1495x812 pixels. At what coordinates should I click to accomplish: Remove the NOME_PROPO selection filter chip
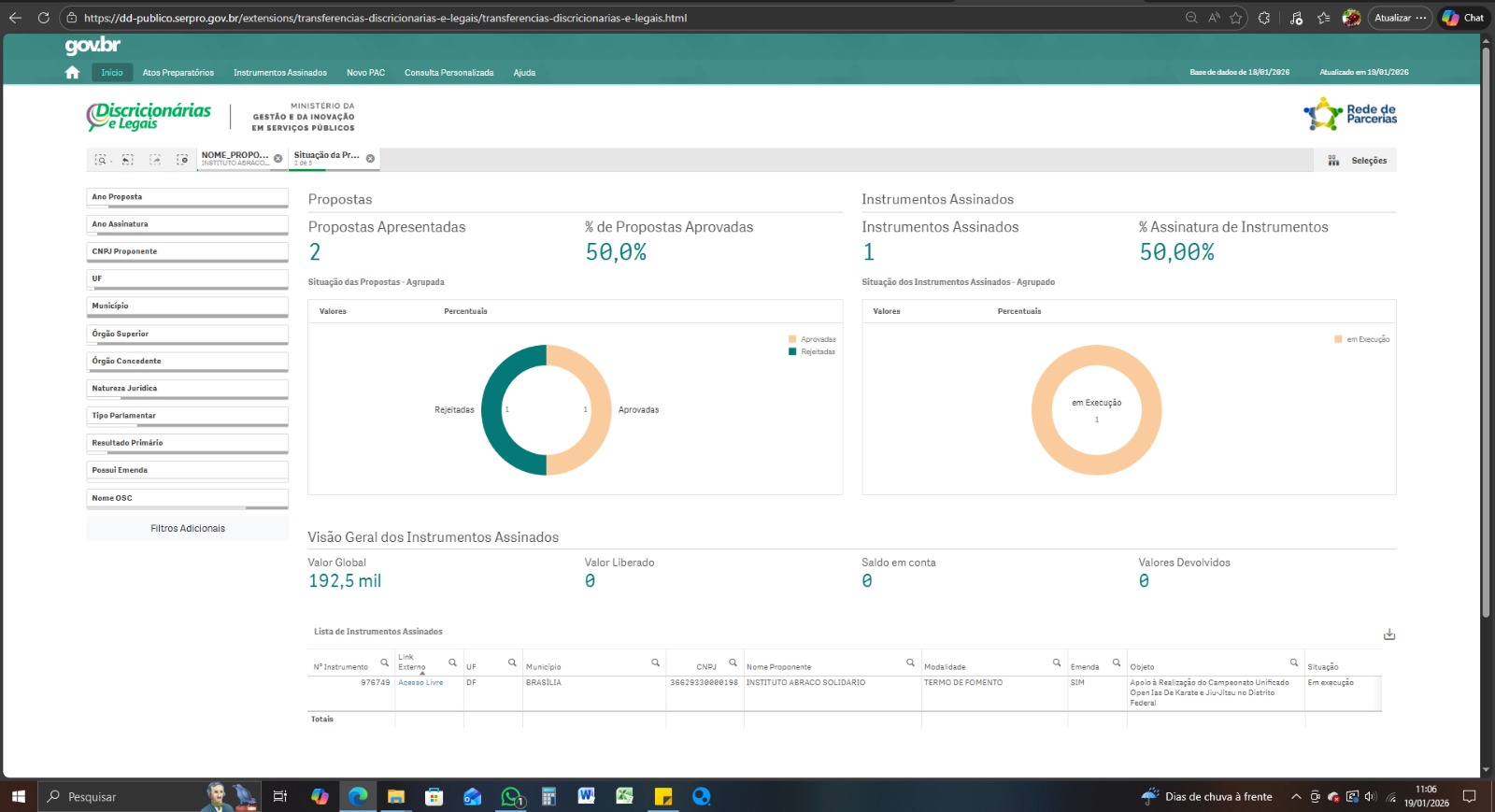(278, 159)
